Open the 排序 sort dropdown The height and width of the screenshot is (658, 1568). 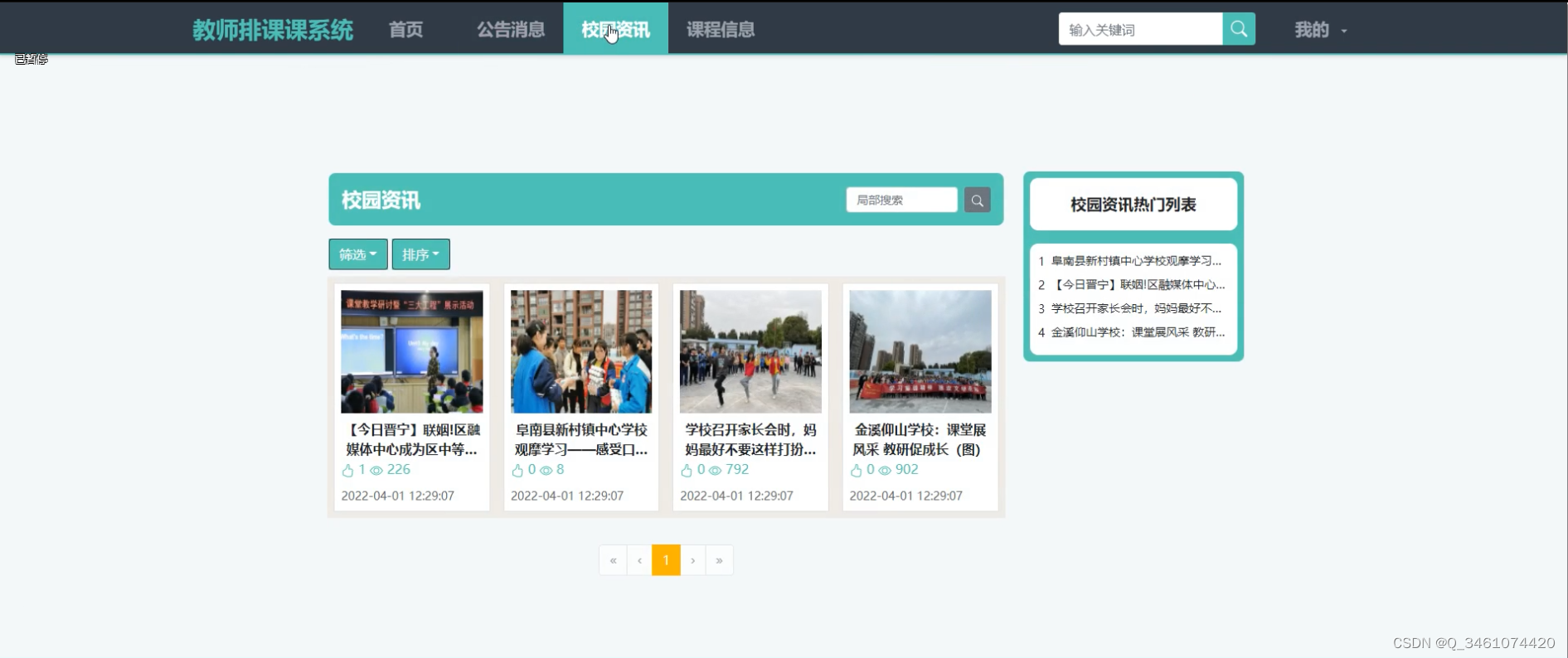pyautogui.click(x=421, y=254)
